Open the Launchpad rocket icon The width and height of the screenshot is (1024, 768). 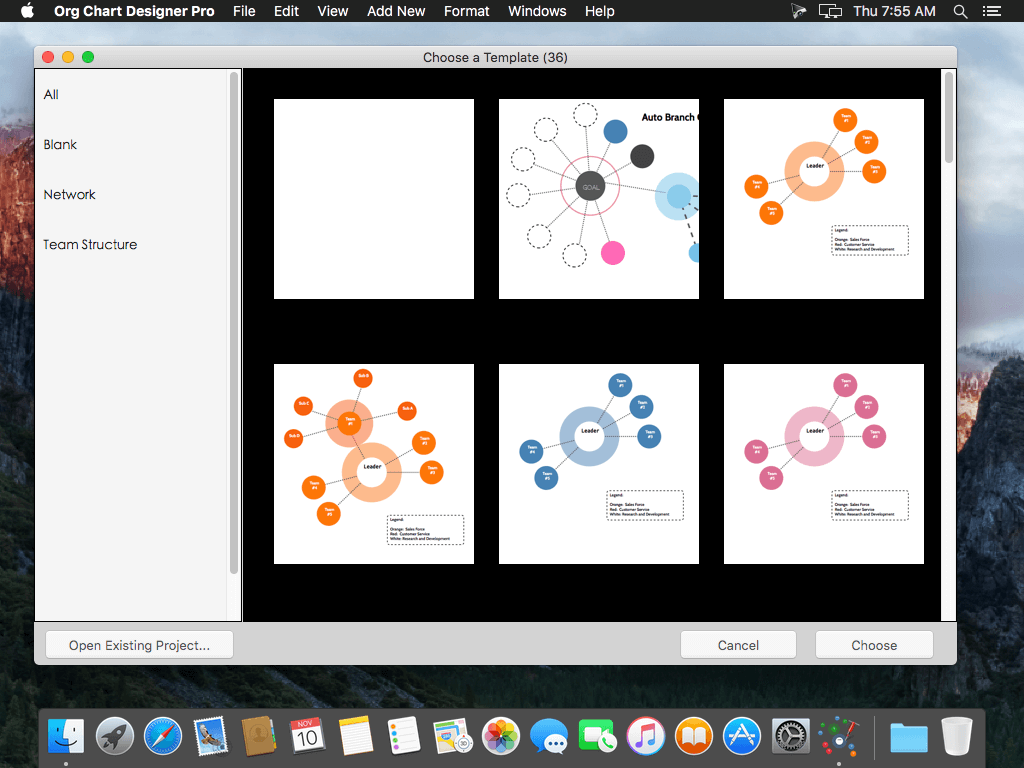tap(114, 736)
